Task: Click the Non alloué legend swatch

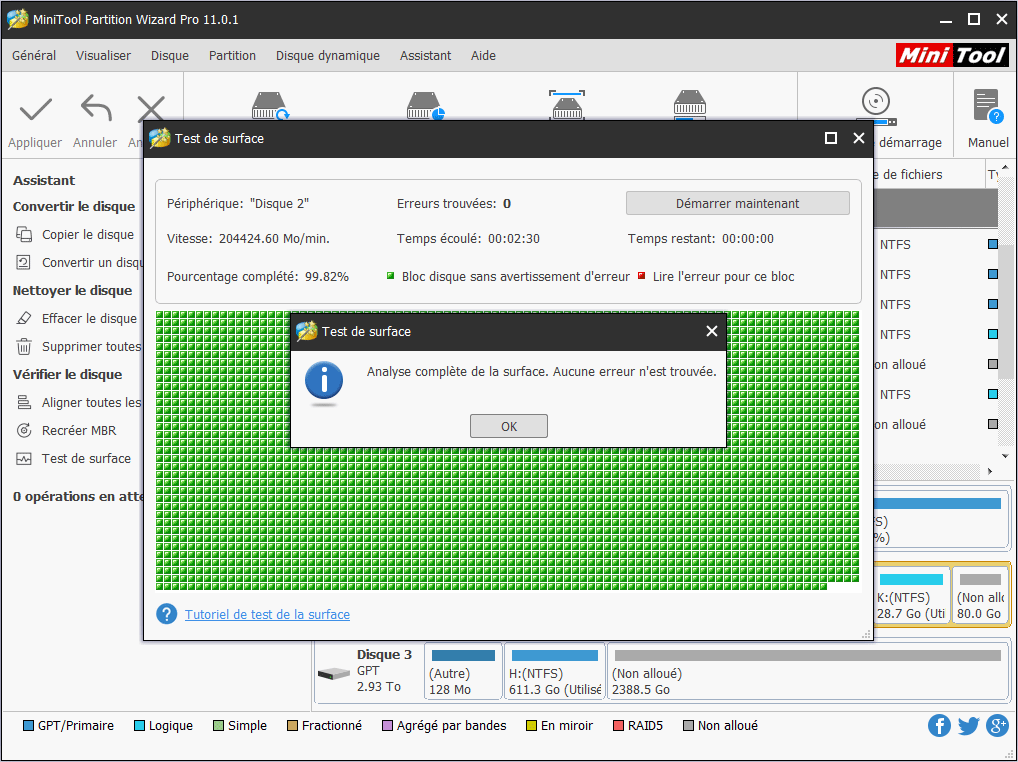Action: tap(688, 726)
